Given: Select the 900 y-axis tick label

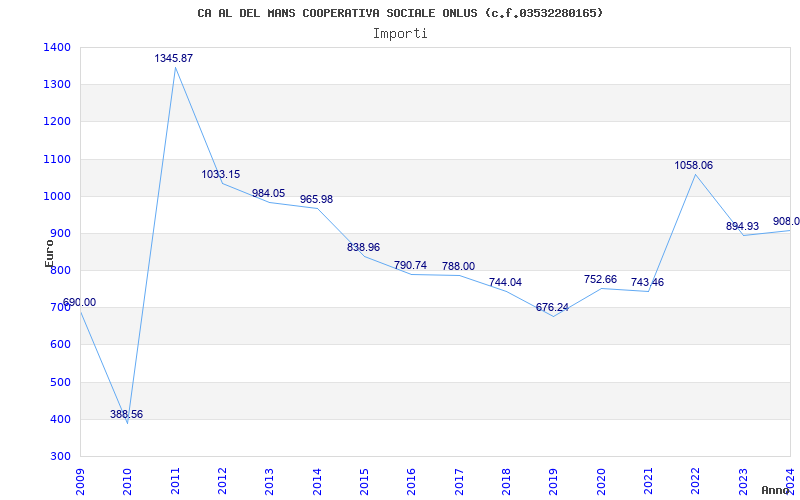Looking at the screenshot, I should (x=61, y=234).
